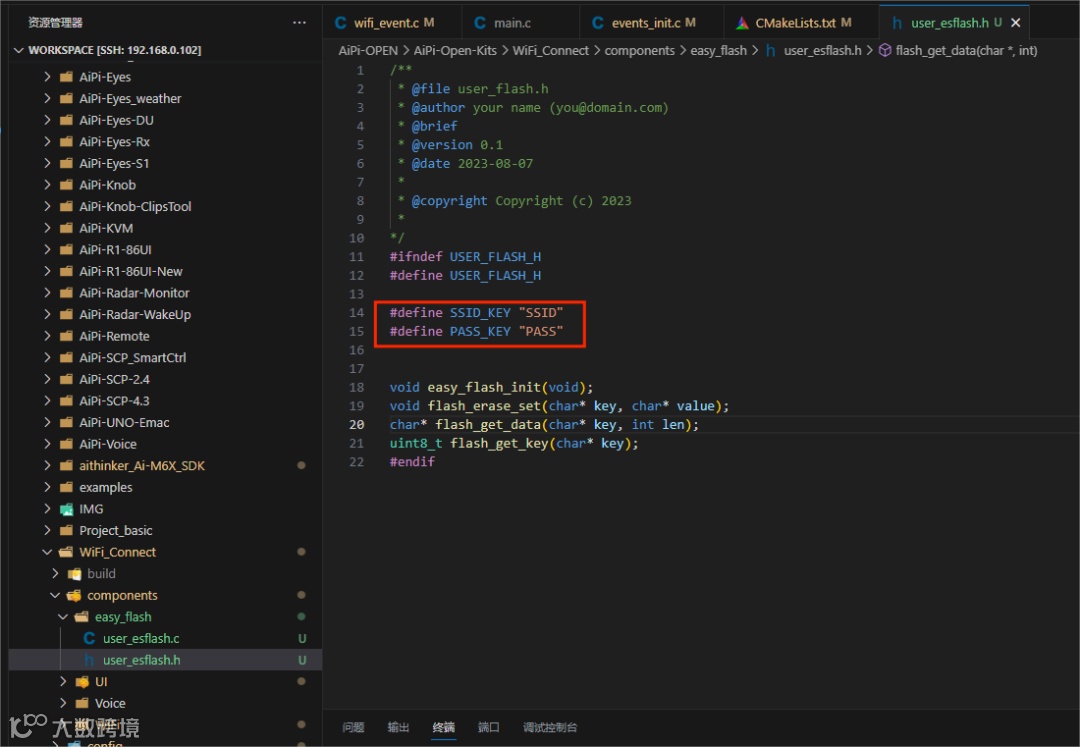Click the CMake icon on CMakeLists.txt tab
This screenshot has height=747, width=1080.
click(742, 22)
